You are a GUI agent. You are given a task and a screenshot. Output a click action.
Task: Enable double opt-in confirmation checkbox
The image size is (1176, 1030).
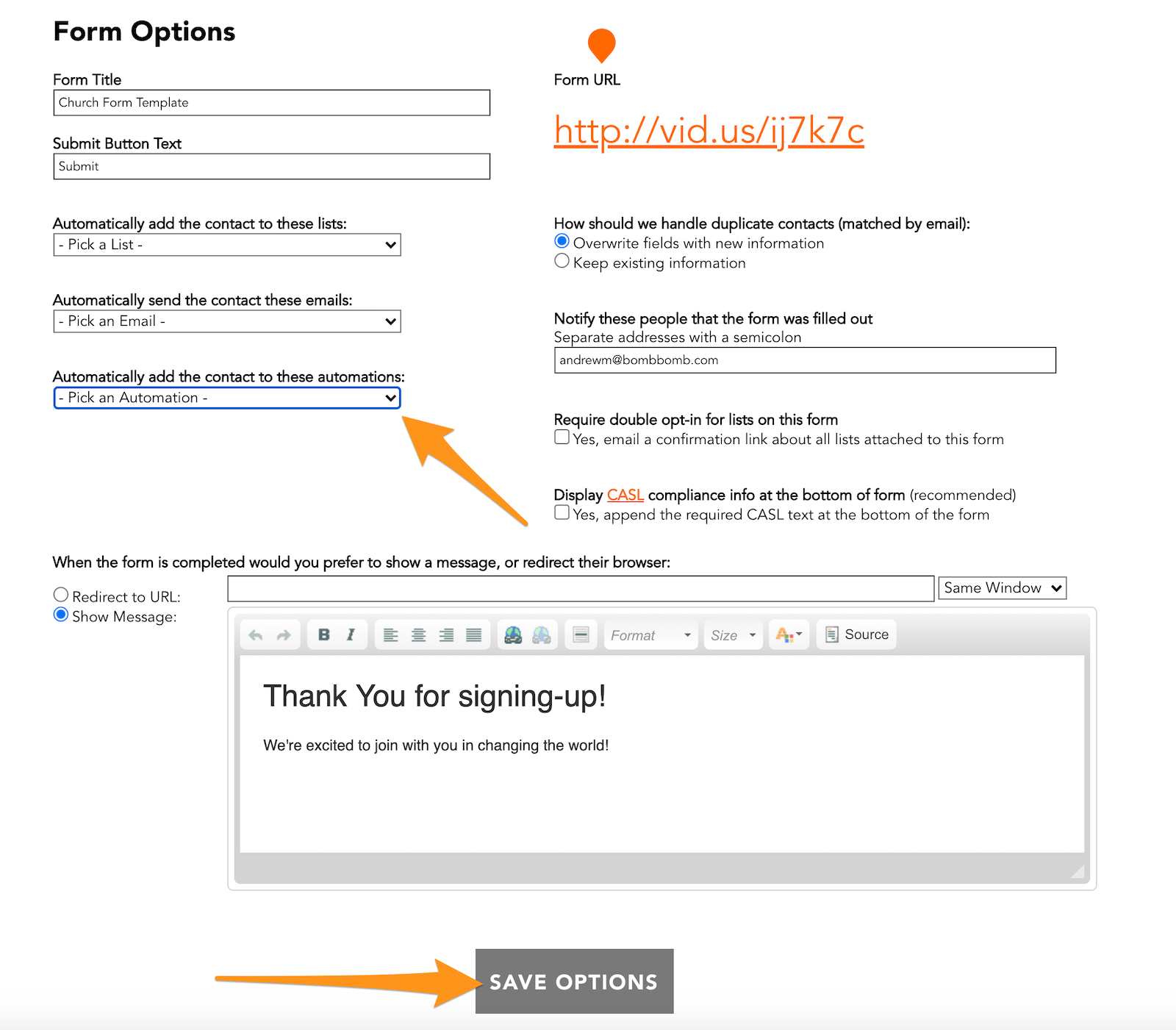(x=562, y=437)
